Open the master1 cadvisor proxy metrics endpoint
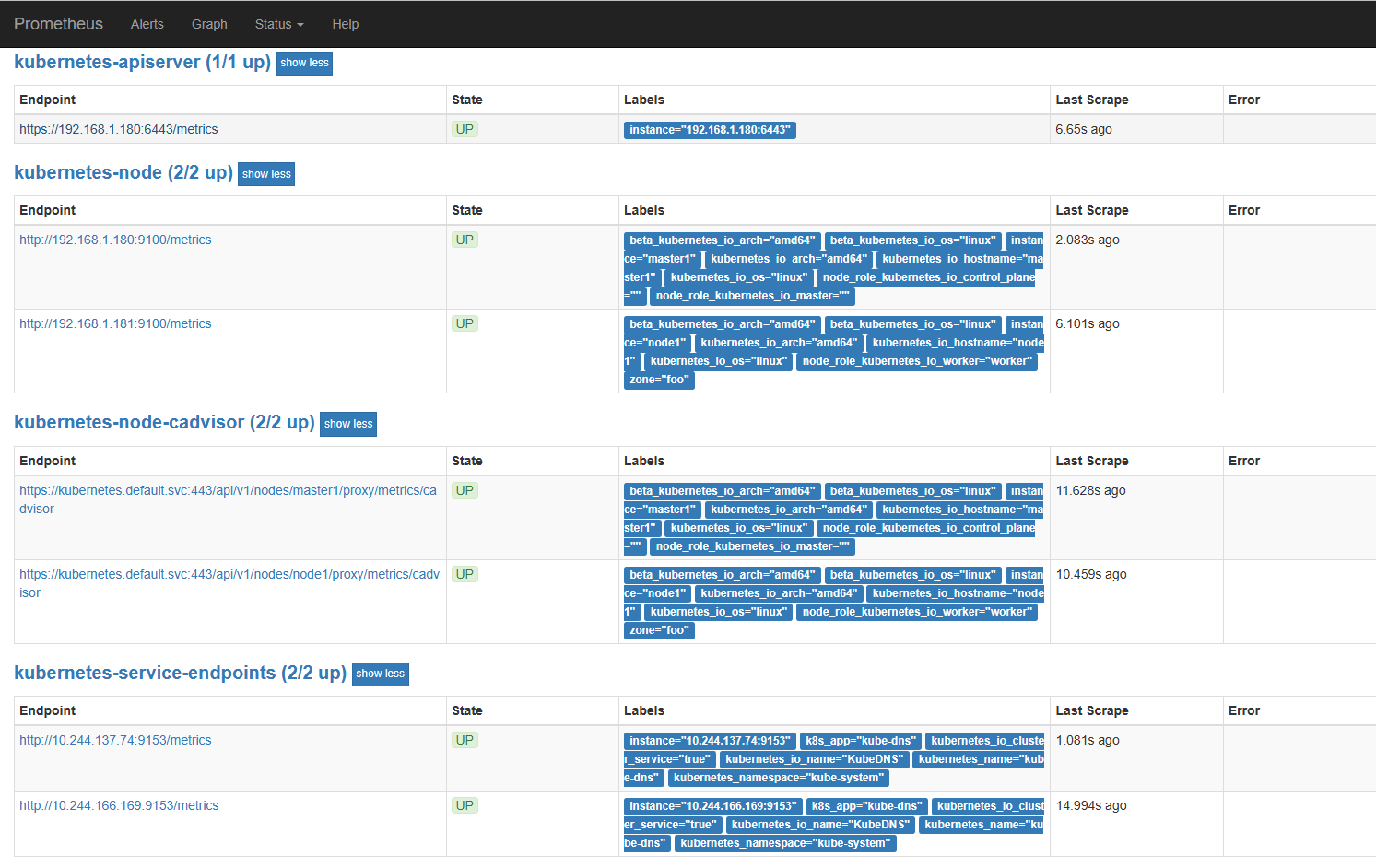 pos(228,499)
